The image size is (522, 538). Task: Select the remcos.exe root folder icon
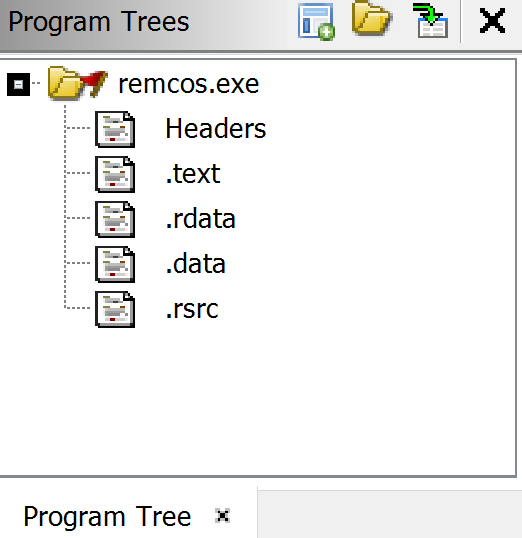click(78, 83)
